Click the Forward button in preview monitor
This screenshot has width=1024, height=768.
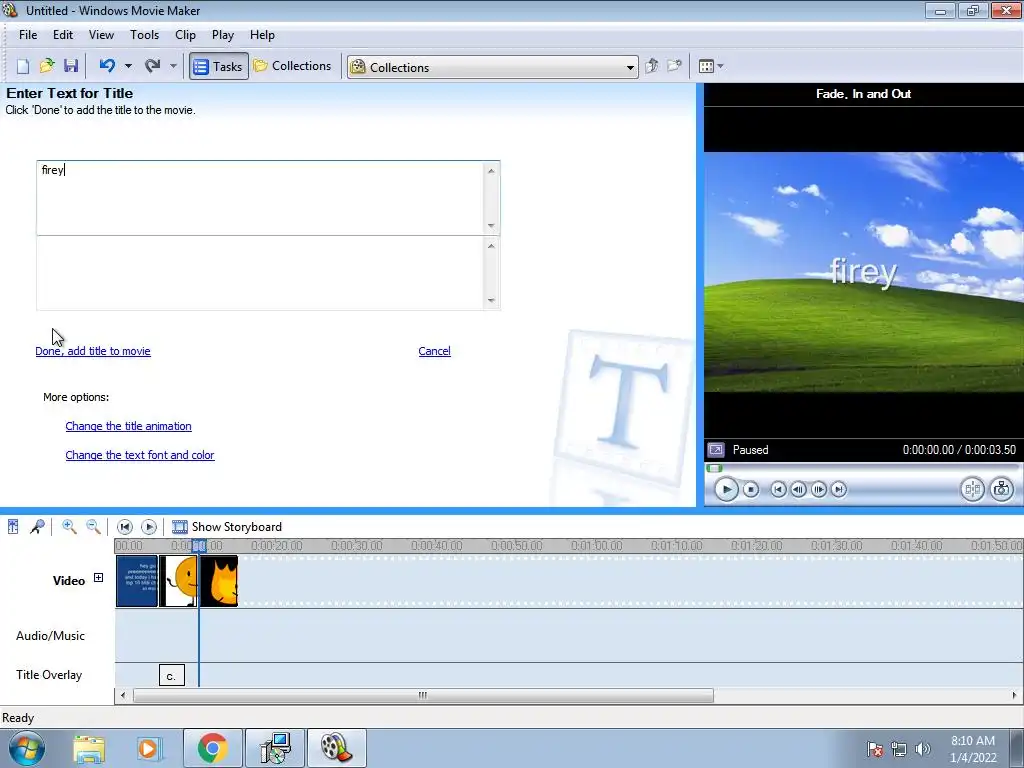coord(839,489)
